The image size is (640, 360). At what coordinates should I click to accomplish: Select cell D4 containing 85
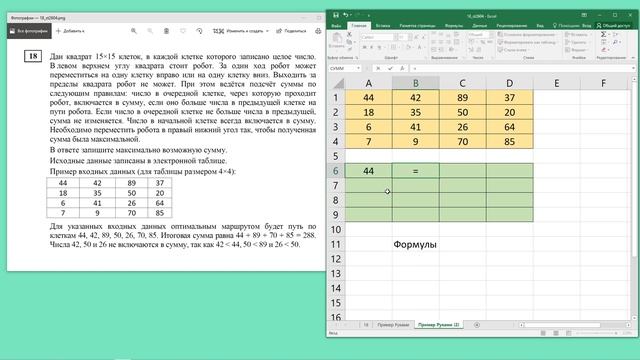[x=509, y=142]
